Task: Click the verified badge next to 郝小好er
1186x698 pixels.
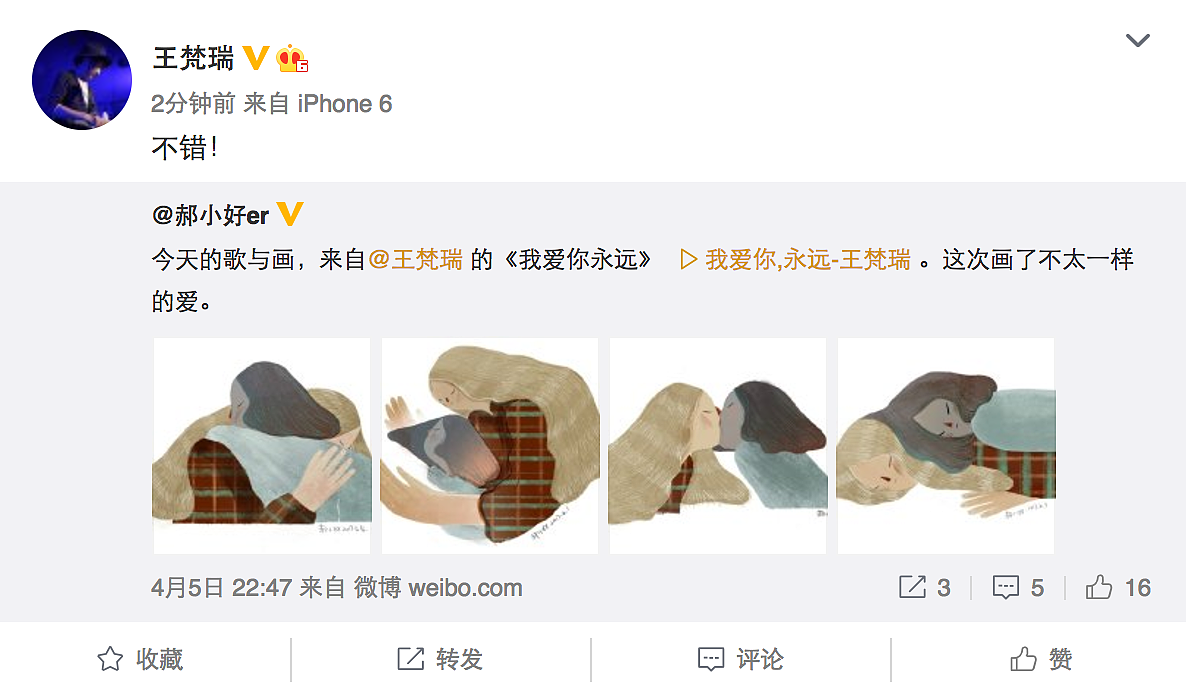Action: click(x=290, y=214)
